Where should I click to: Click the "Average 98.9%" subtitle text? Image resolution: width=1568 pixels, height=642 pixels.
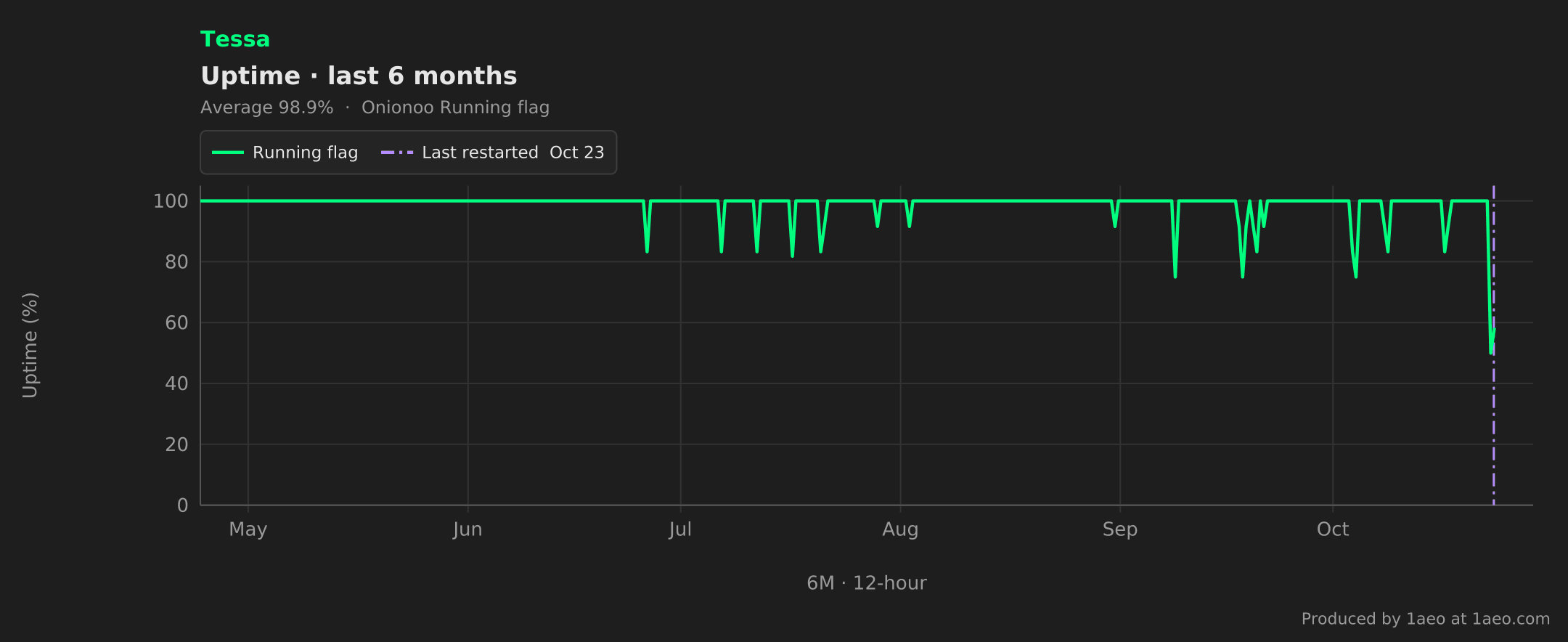tap(266, 107)
